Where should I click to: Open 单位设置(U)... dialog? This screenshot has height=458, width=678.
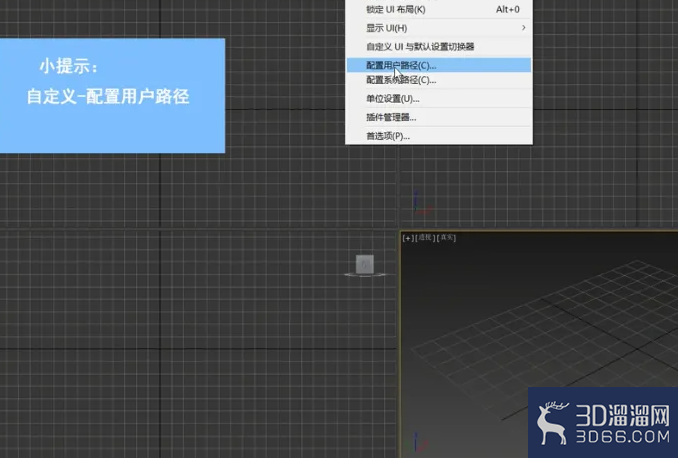tap(439, 99)
